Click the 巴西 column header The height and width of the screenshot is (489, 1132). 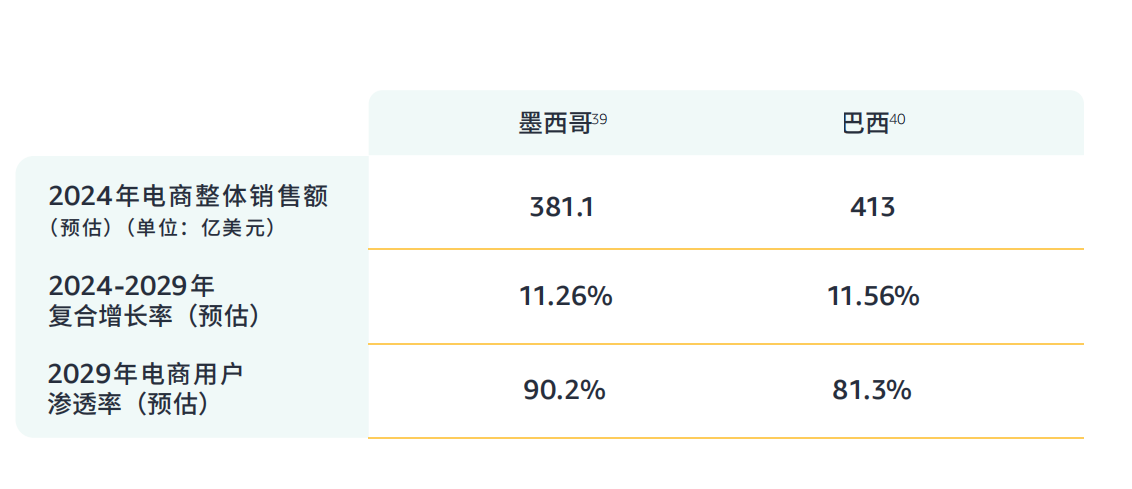click(865, 124)
